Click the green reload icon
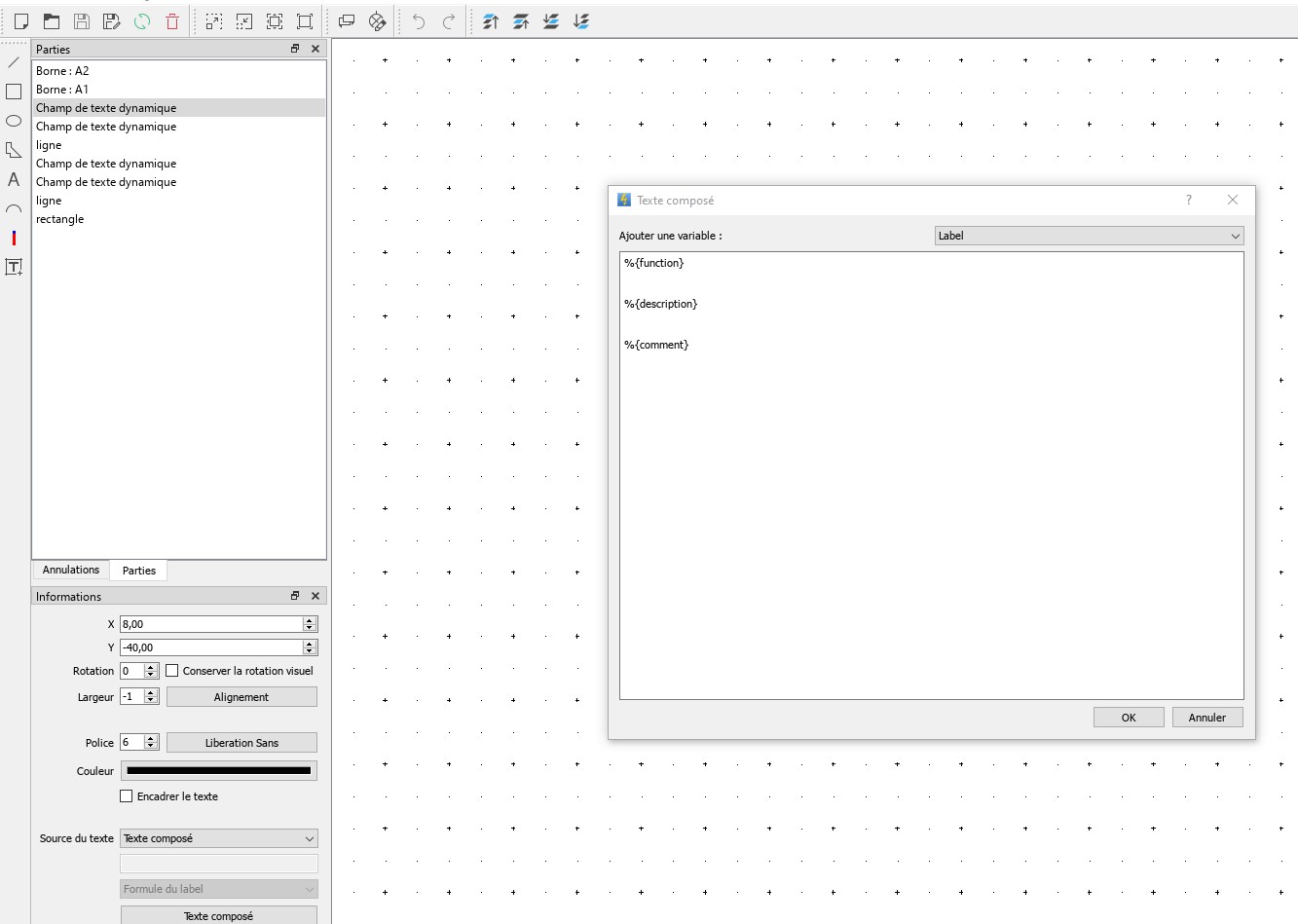 coord(142,21)
